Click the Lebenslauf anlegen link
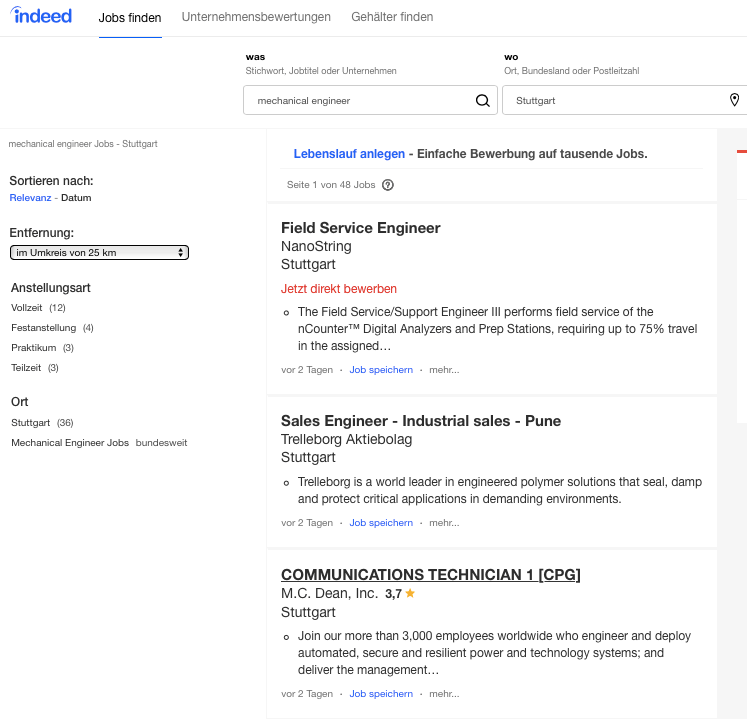This screenshot has height=719, width=747. tap(349, 154)
